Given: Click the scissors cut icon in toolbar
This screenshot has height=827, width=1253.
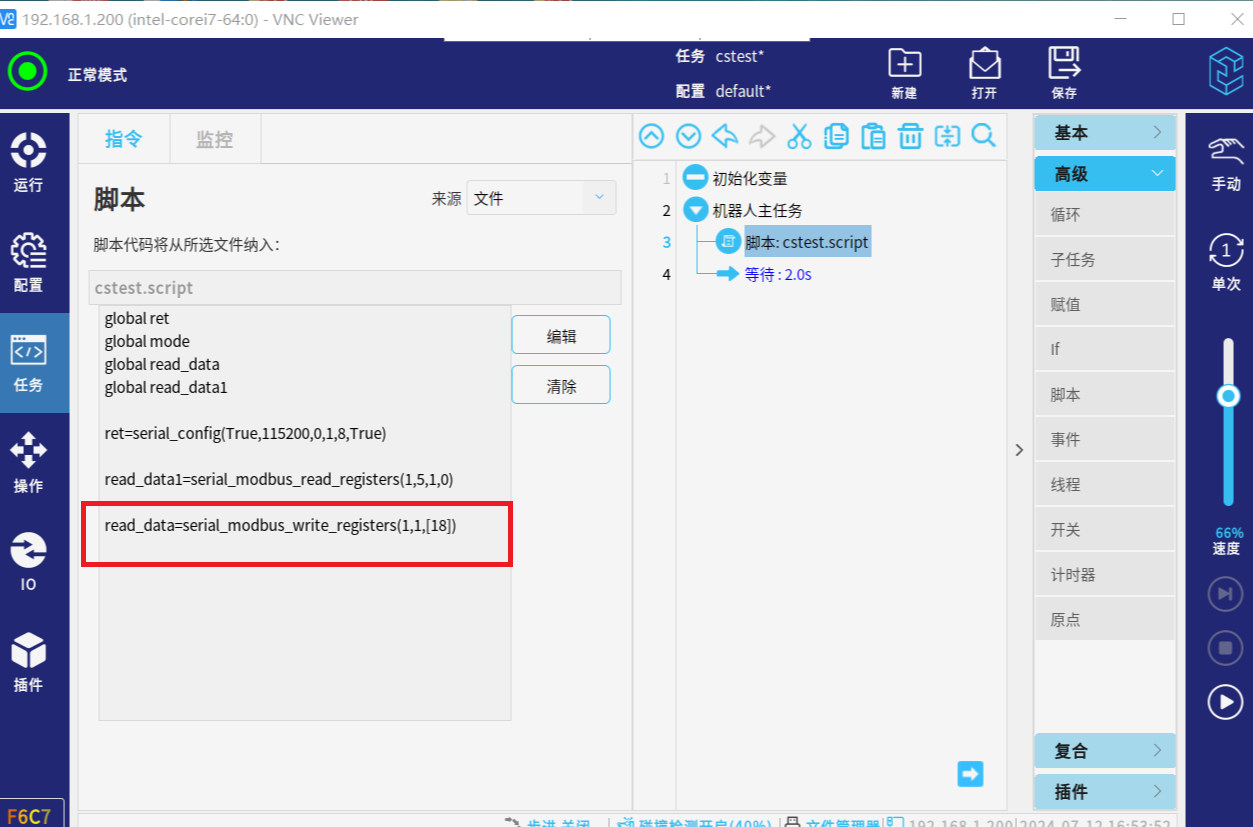Looking at the screenshot, I should click(799, 136).
